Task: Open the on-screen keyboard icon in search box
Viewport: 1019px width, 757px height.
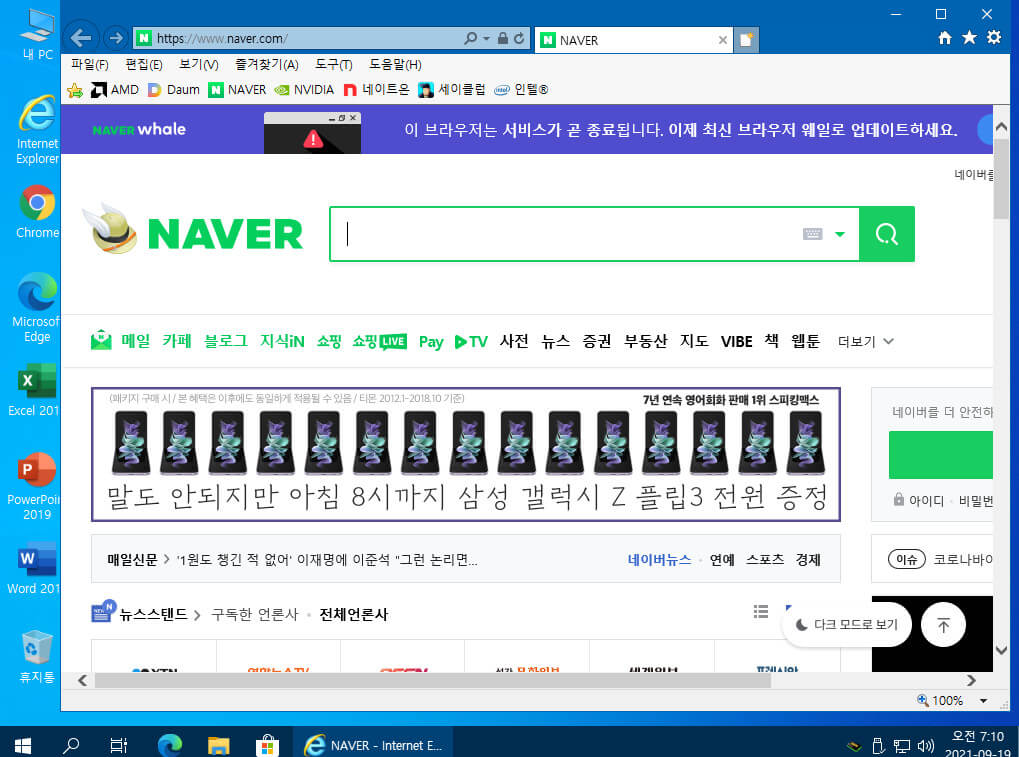Action: pos(812,234)
